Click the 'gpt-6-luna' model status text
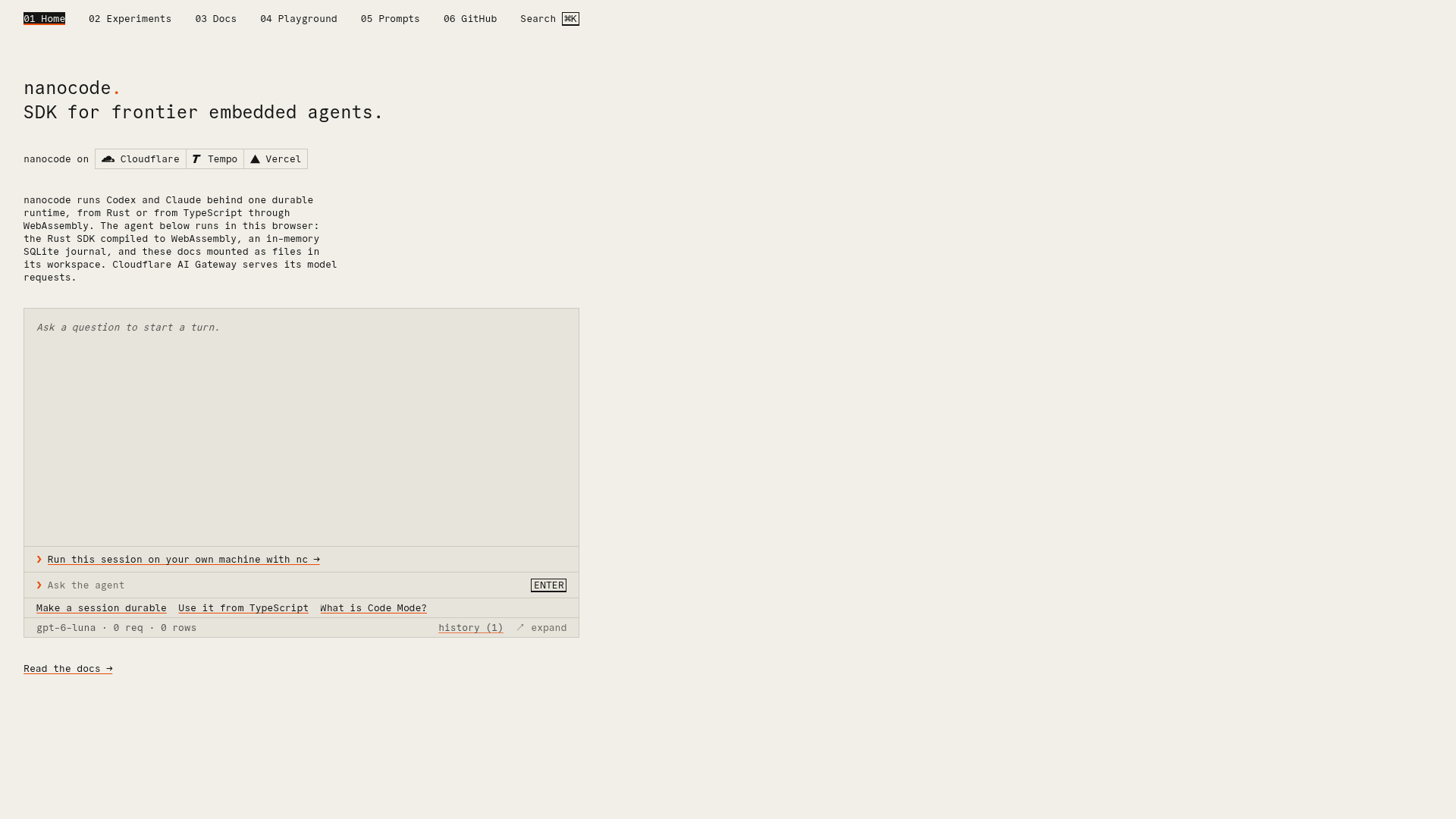1456x819 pixels. click(66, 628)
